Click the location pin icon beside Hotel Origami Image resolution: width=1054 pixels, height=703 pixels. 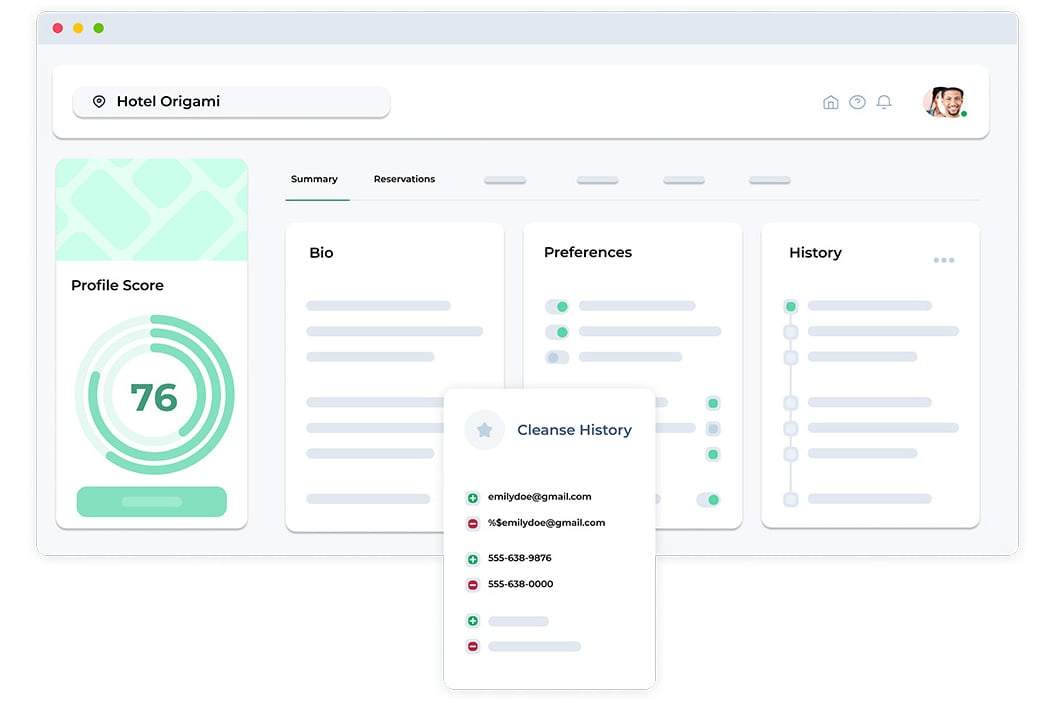click(x=99, y=102)
